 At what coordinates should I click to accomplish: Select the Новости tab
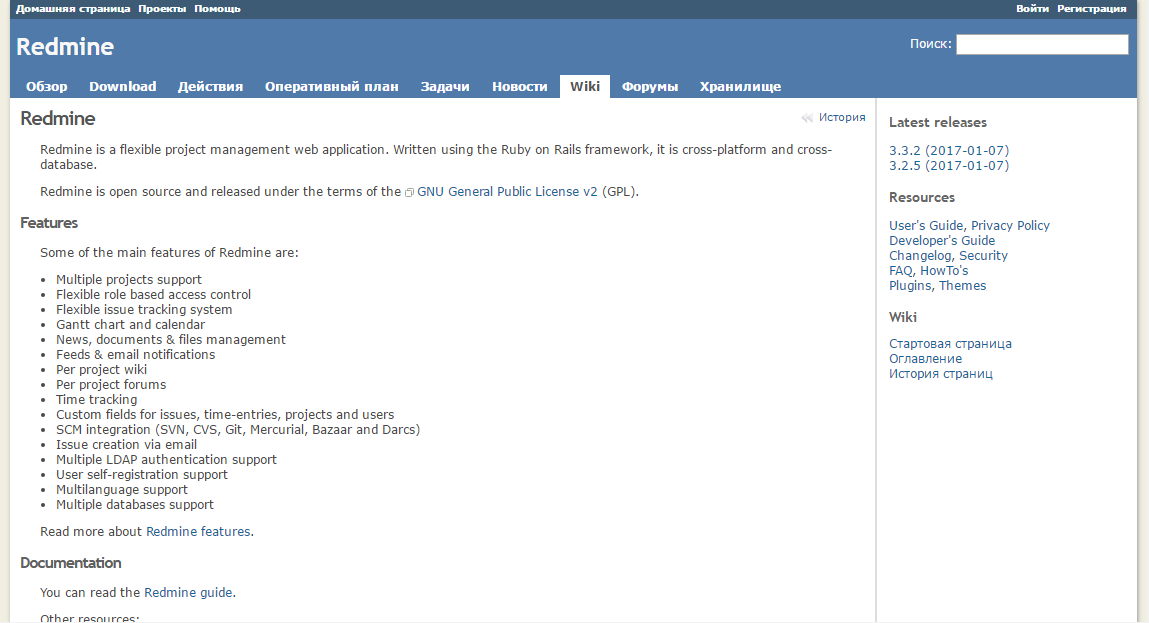coord(519,86)
